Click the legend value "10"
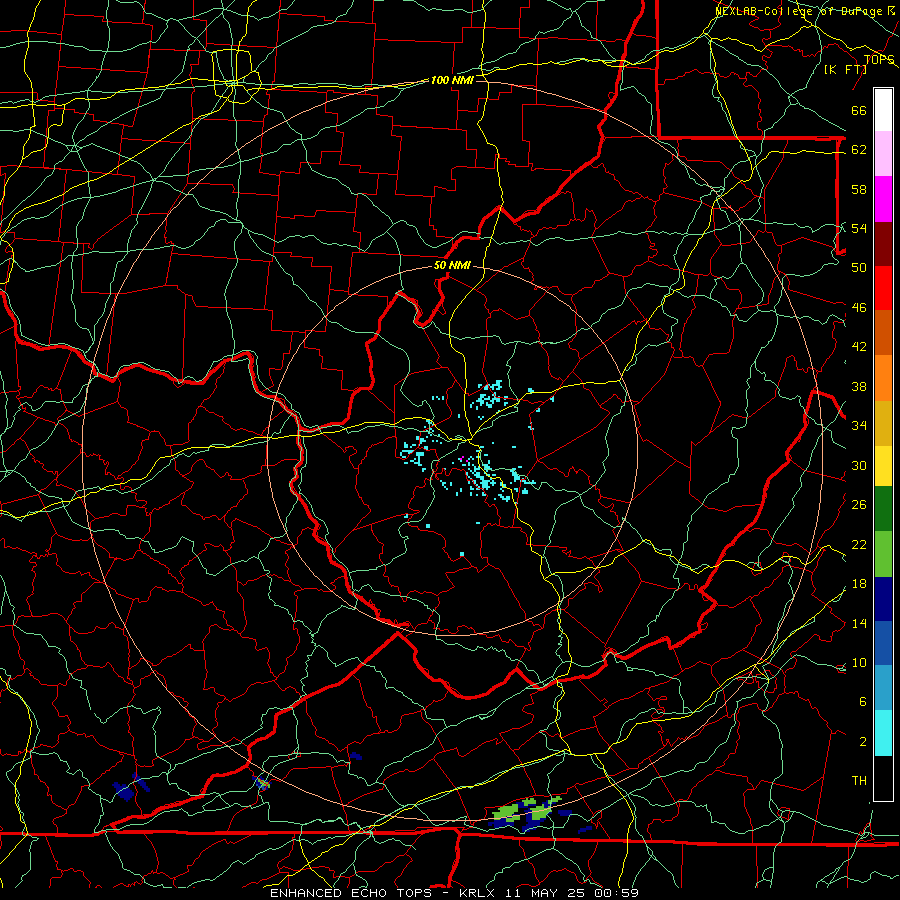 859,662
